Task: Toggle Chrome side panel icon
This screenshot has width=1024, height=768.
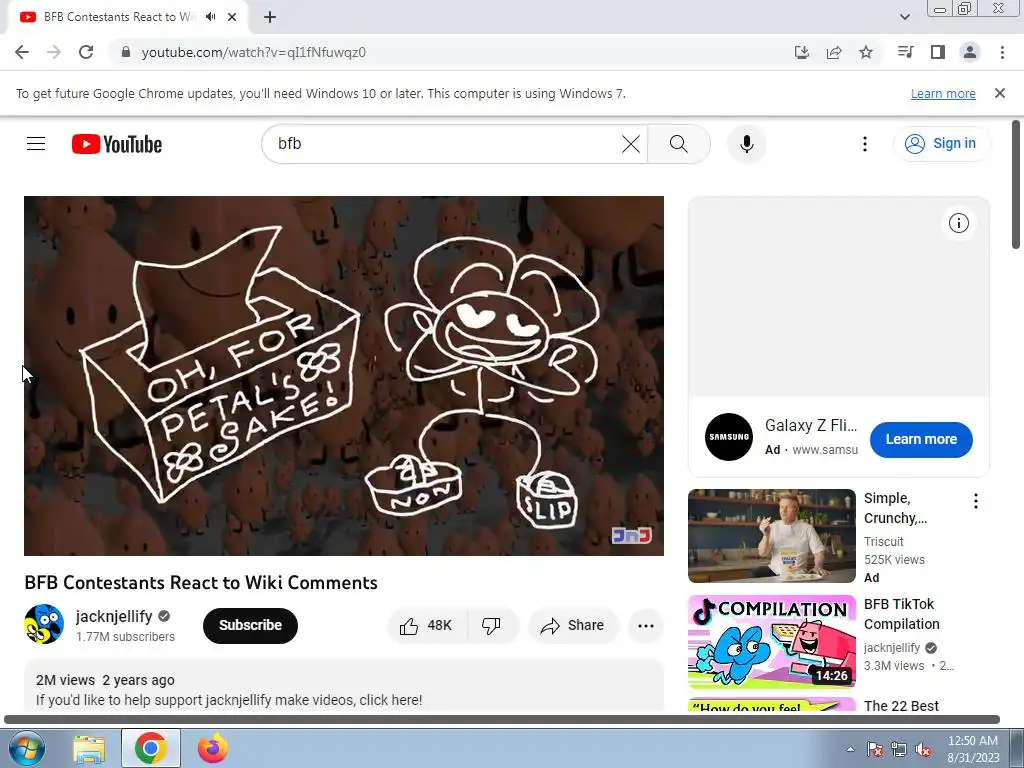Action: (x=938, y=52)
